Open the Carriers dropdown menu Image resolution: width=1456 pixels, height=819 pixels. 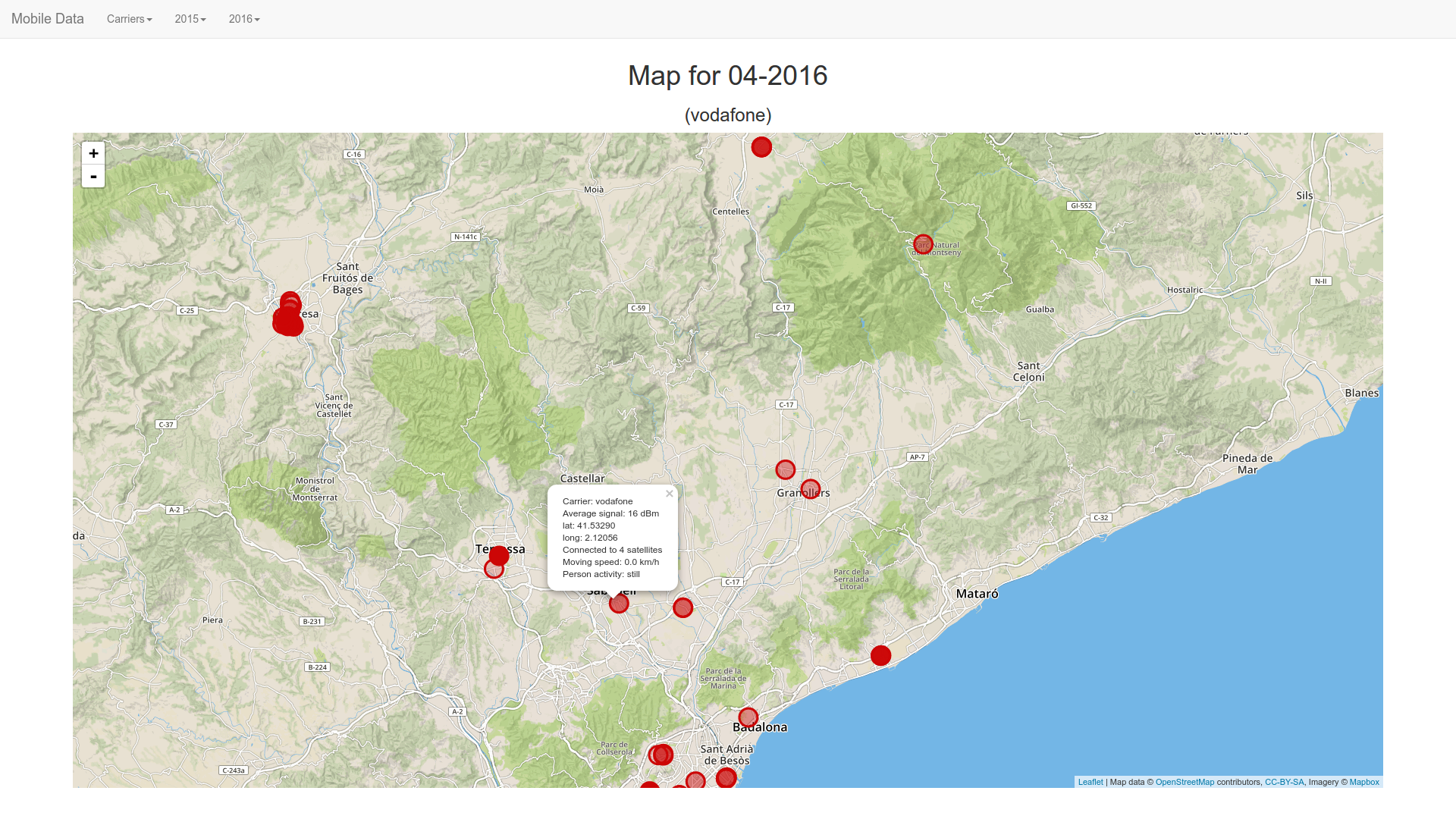tap(129, 19)
